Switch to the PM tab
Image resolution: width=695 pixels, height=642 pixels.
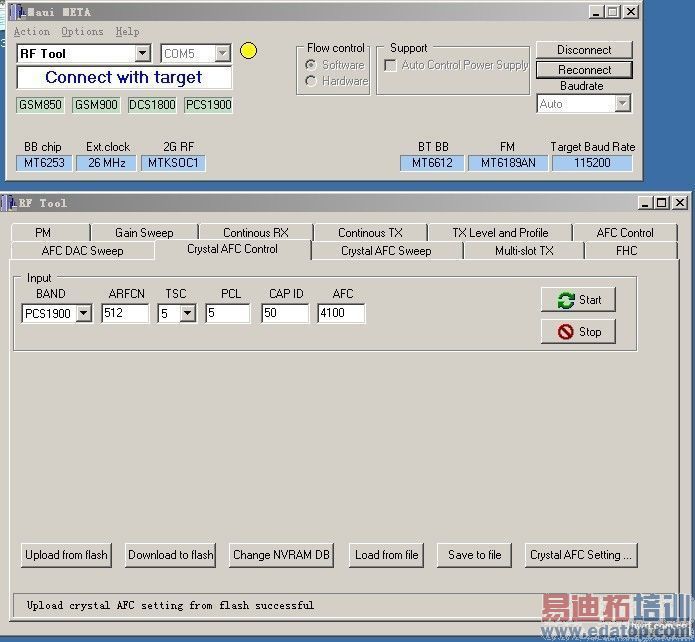[x=50, y=233]
